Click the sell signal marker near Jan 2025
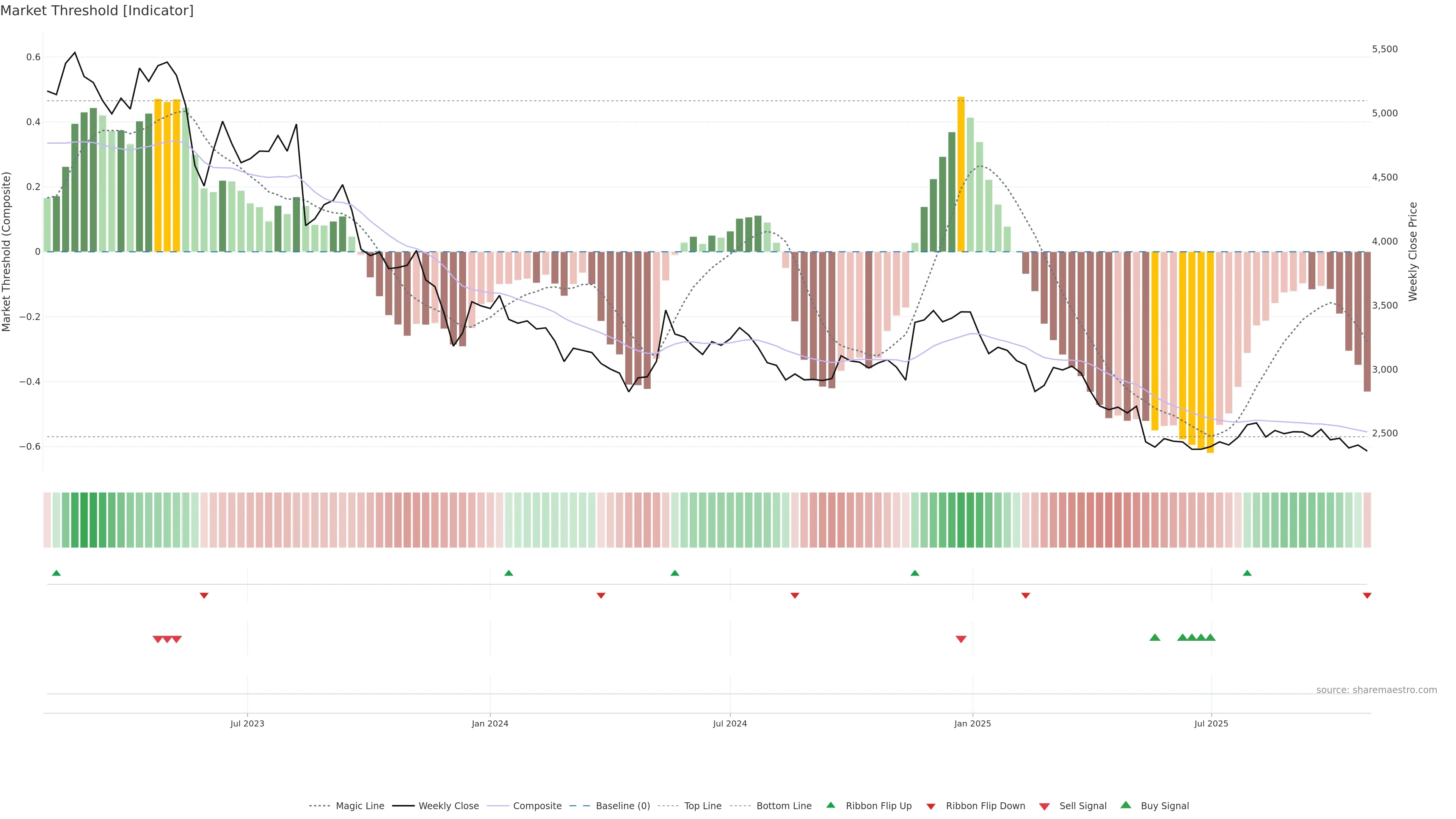Image resolution: width=1456 pixels, height=819 pixels. (961, 639)
